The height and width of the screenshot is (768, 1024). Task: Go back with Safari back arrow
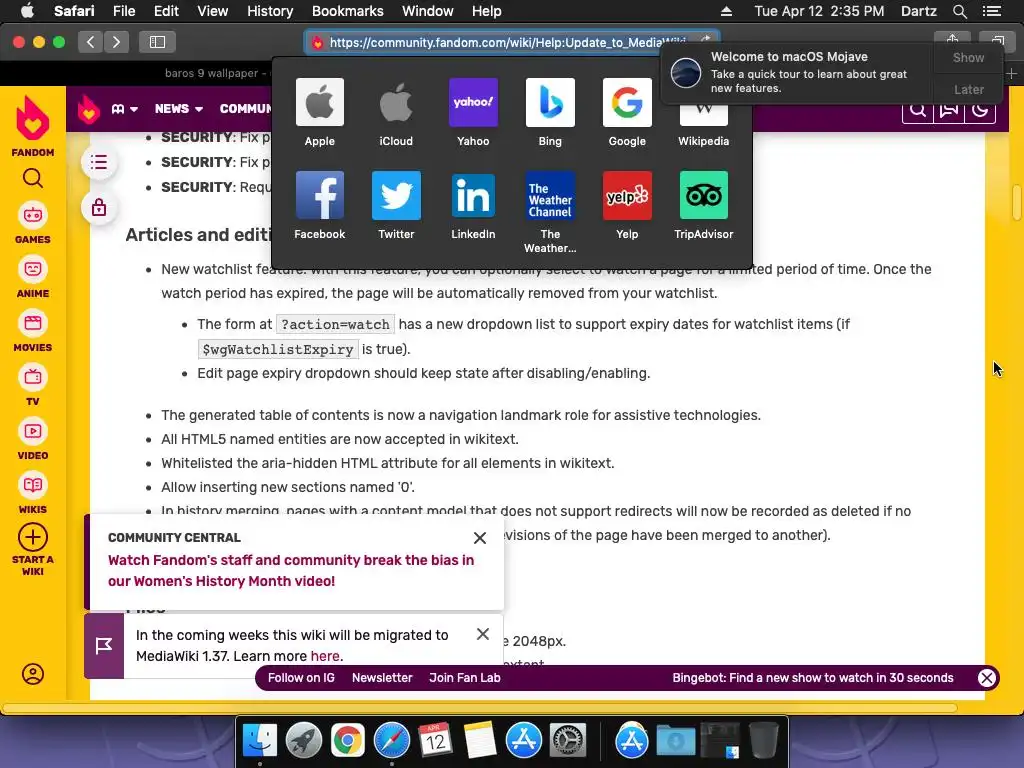pos(91,42)
